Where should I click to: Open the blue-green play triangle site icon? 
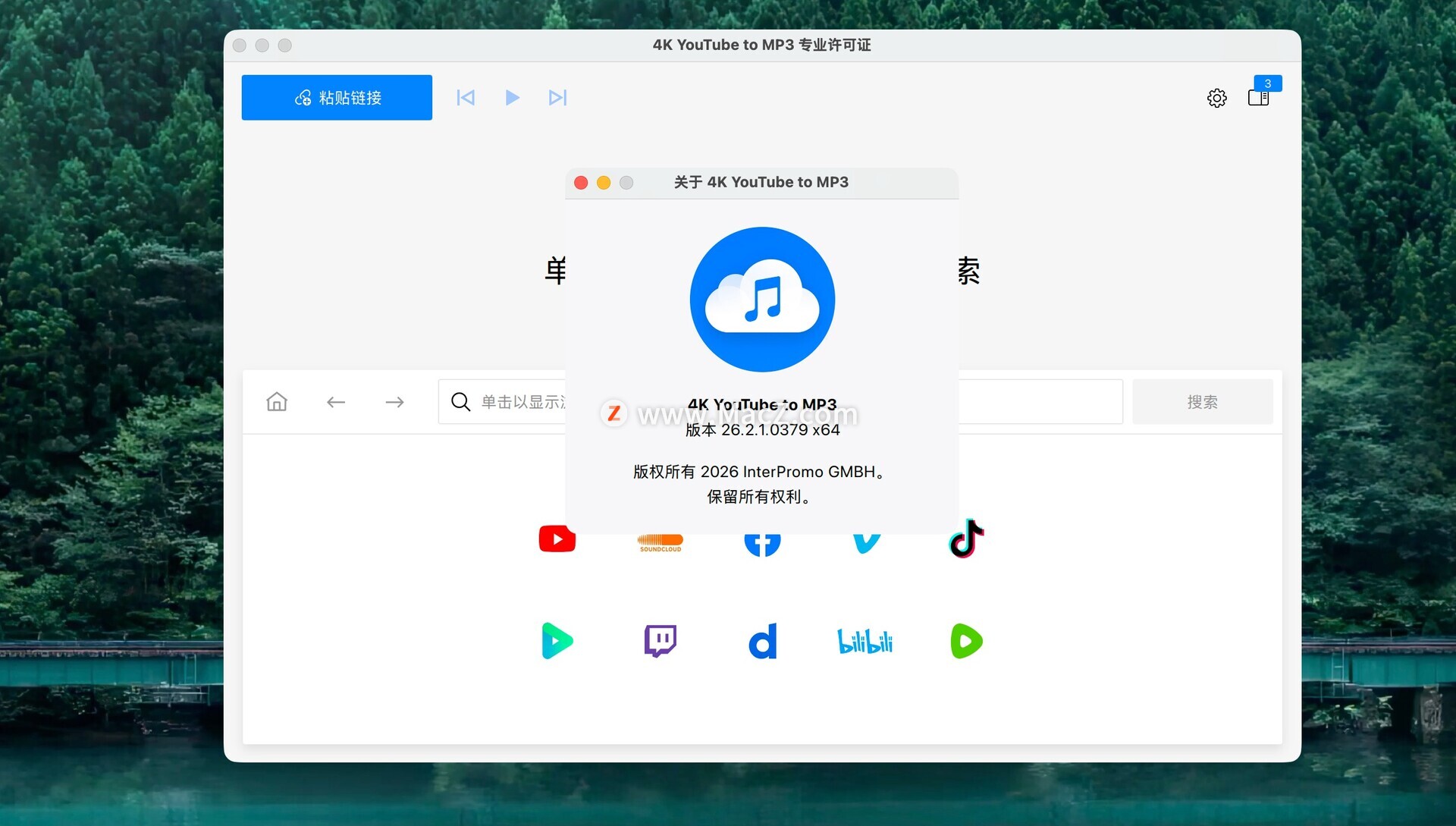click(557, 641)
